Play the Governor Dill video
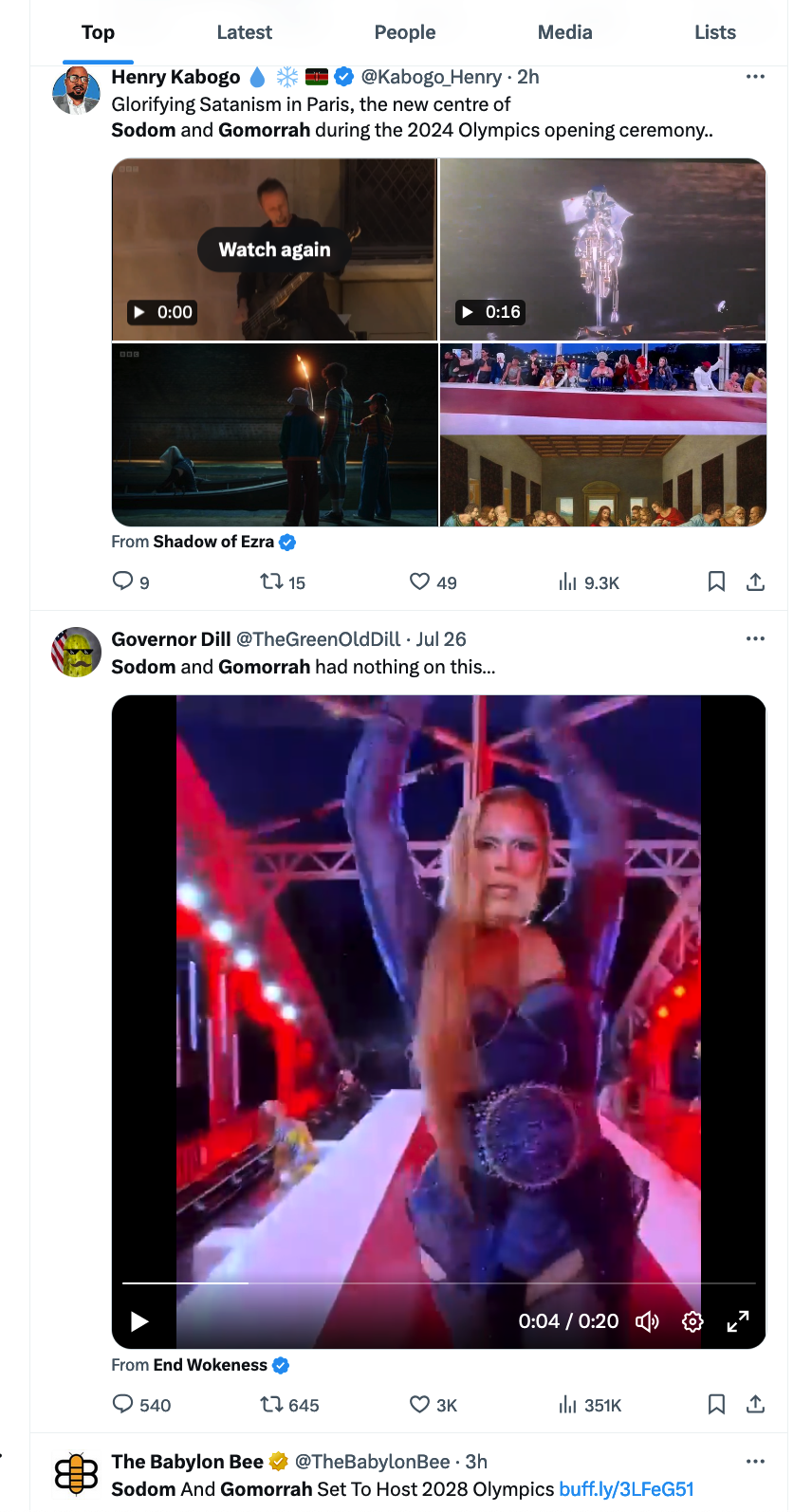 tap(139, 1321)
